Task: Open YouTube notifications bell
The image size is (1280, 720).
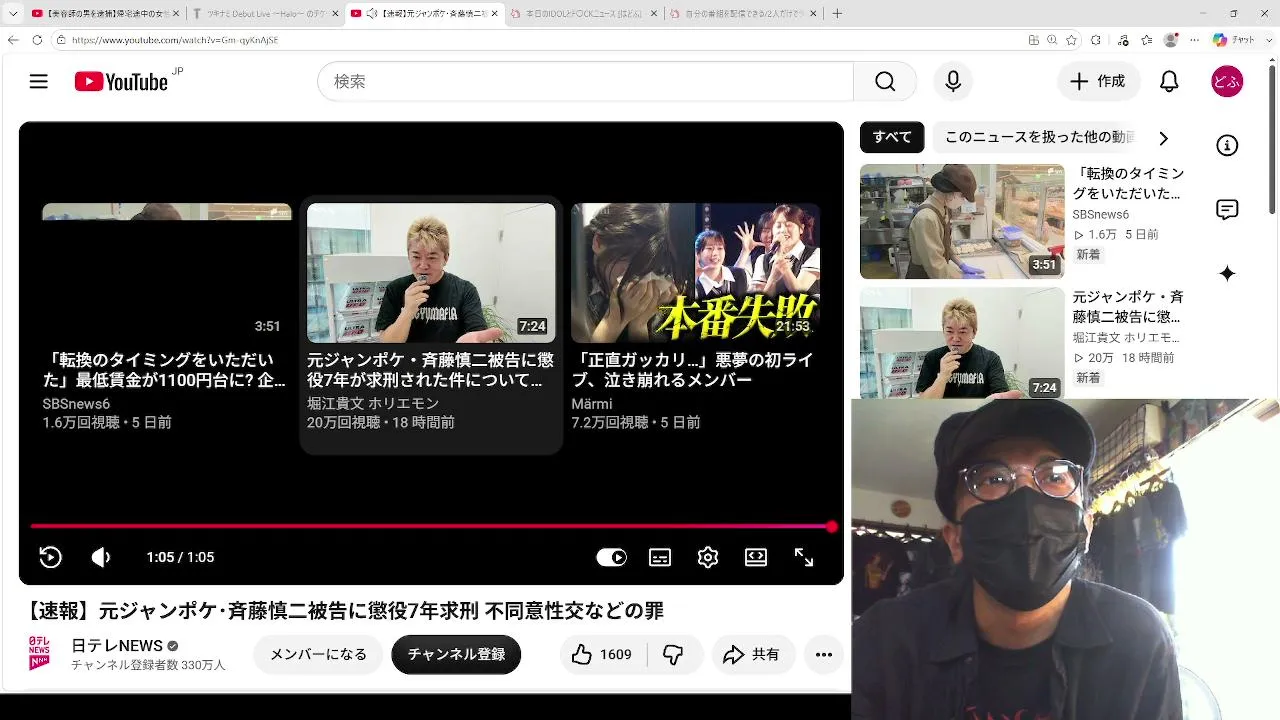Action: click(1169, 82)
